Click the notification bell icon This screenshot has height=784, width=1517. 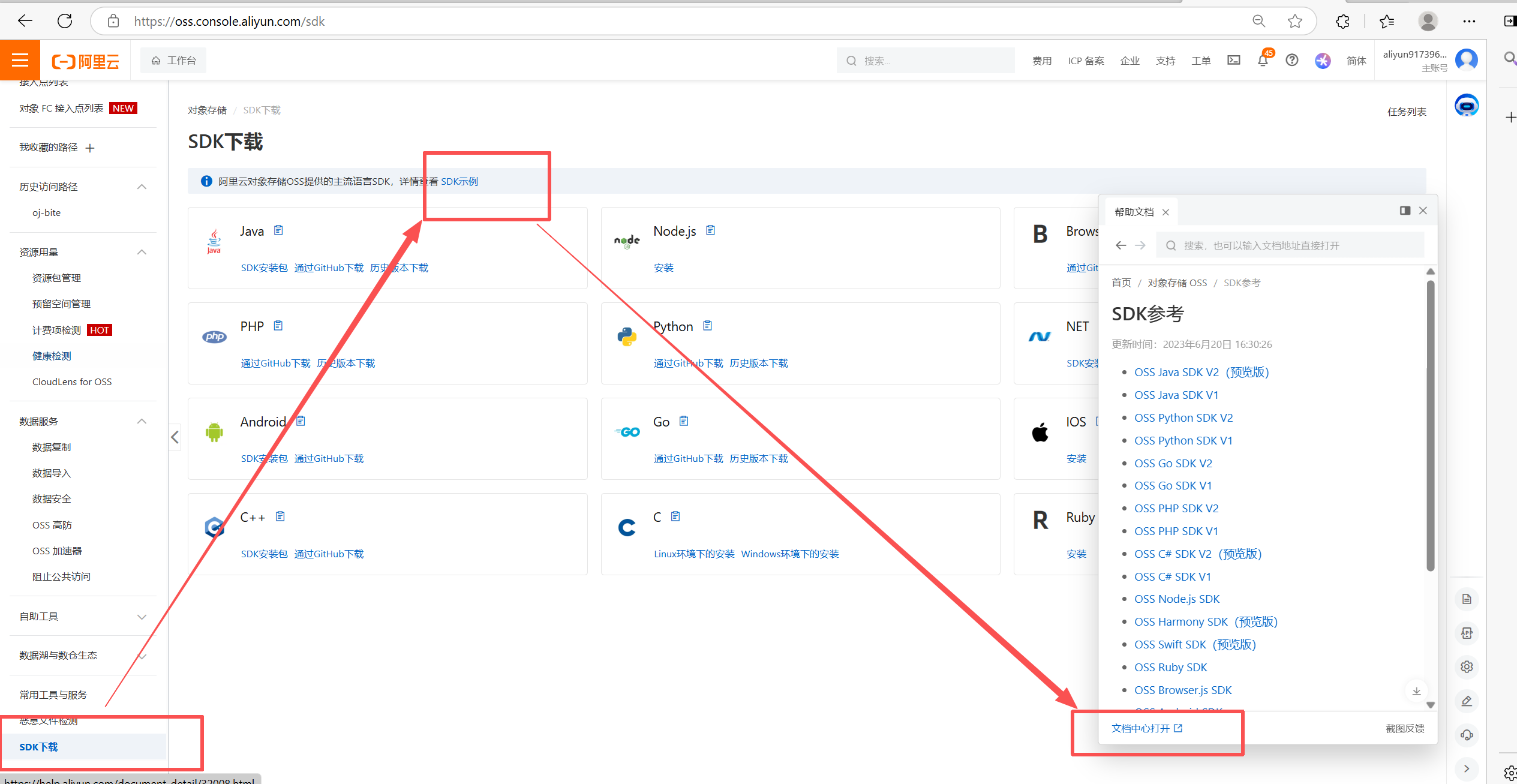point(1263,61)
